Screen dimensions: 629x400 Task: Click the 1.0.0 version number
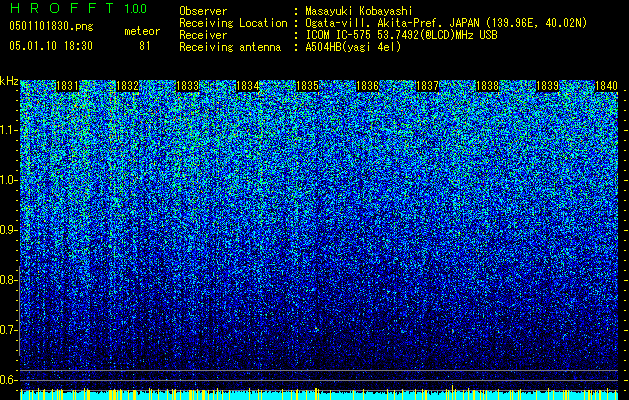(x=136, y=8)
